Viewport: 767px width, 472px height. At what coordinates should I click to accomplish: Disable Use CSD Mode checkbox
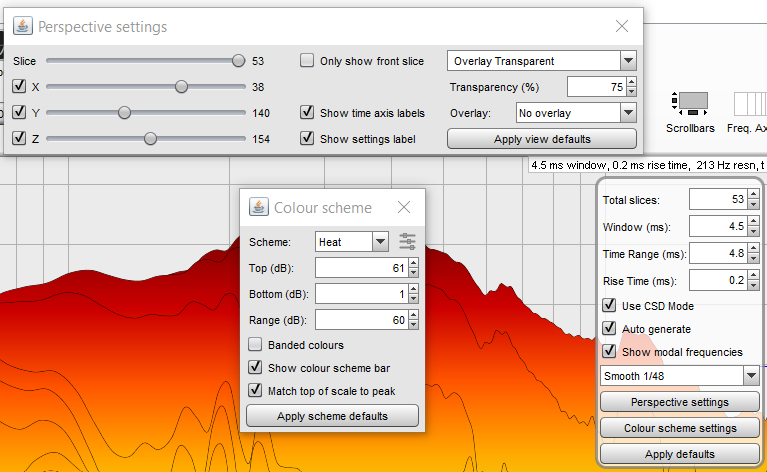pyautogui.click(x=609, y=305)
